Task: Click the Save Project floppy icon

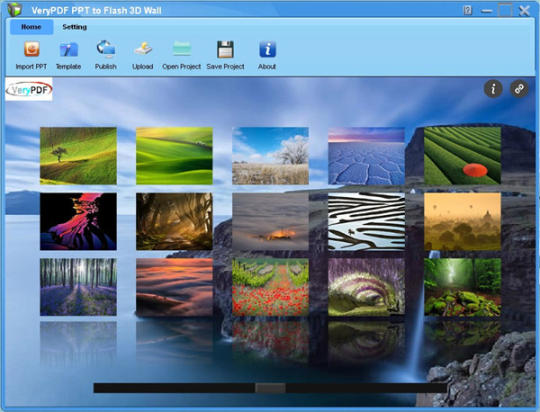Action: pyautogui.click(x=225, y=49)
